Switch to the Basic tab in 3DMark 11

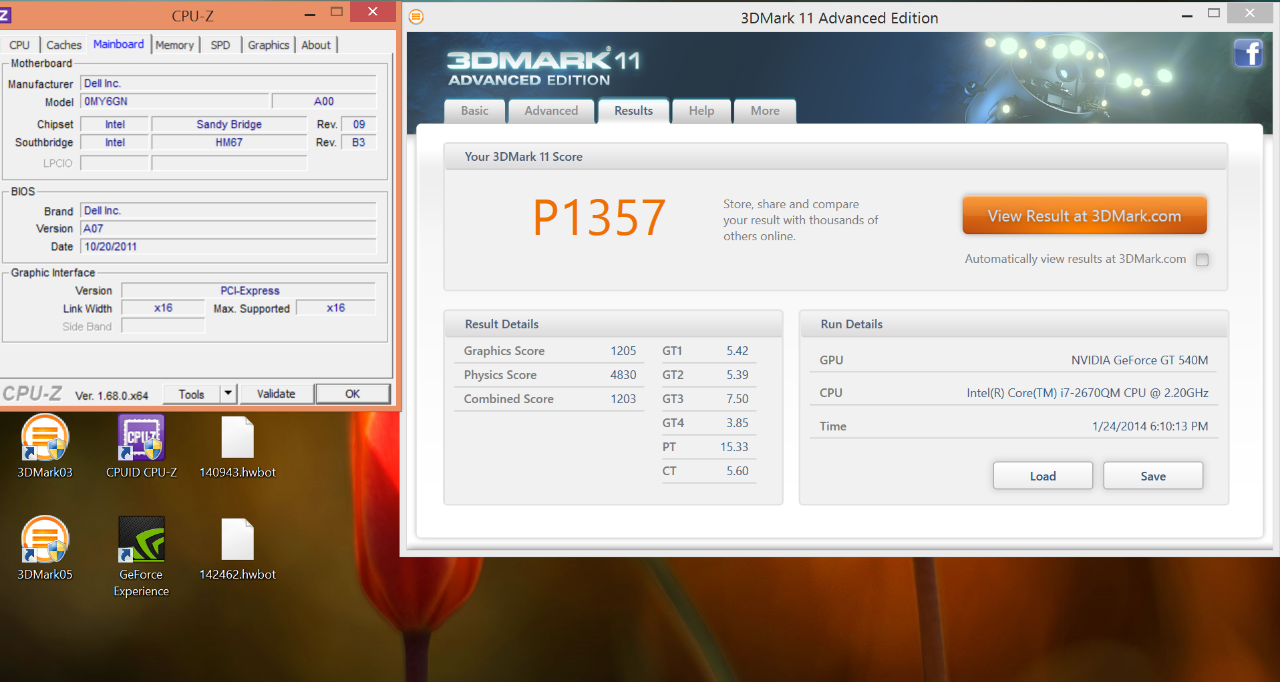[x=475, y=111]
